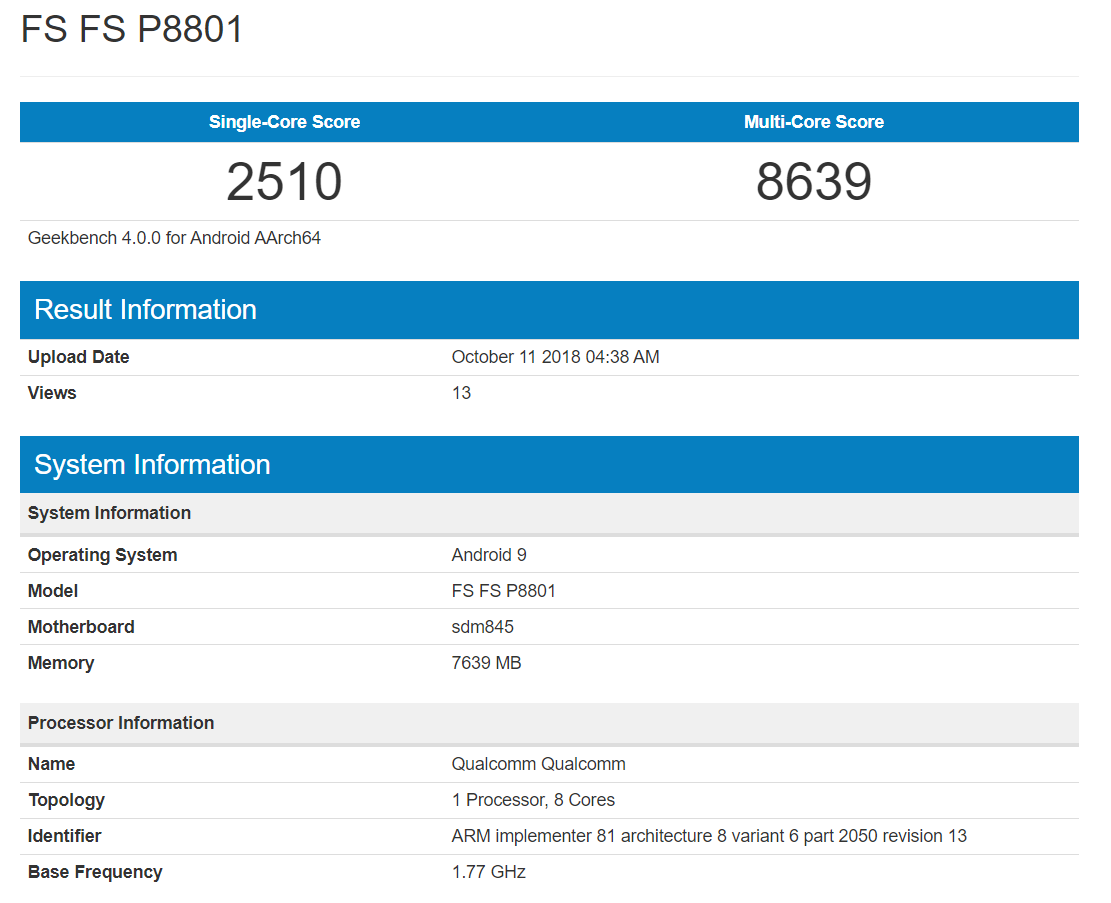Click the Qualcomm Qualcomm processor name
The height and width of the screenshot is (903, 1111).
(x=538, y=764)
